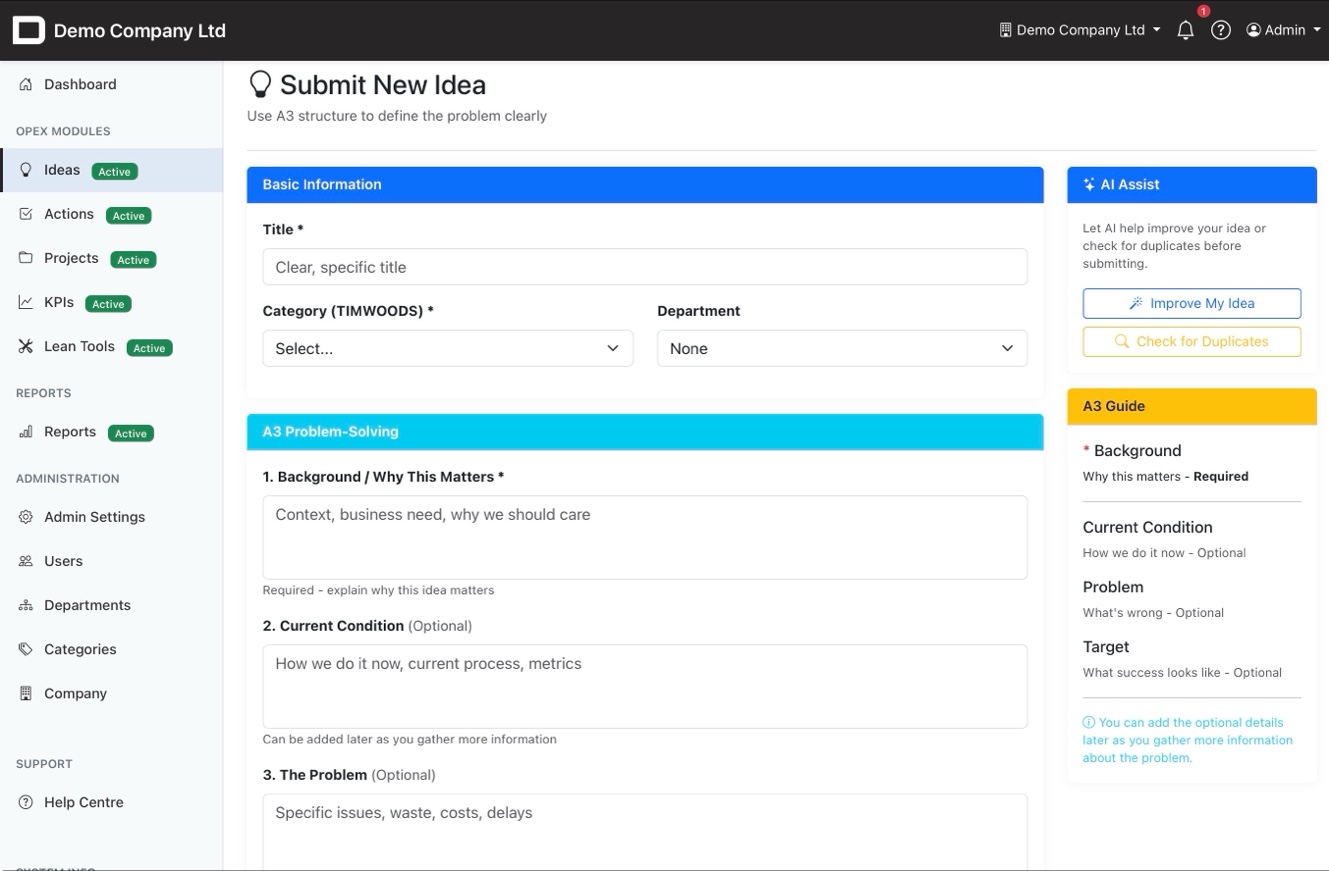Click the help question-mark icon in the top bar
Screen dimensions: 1329x871
pos(1221,30)
